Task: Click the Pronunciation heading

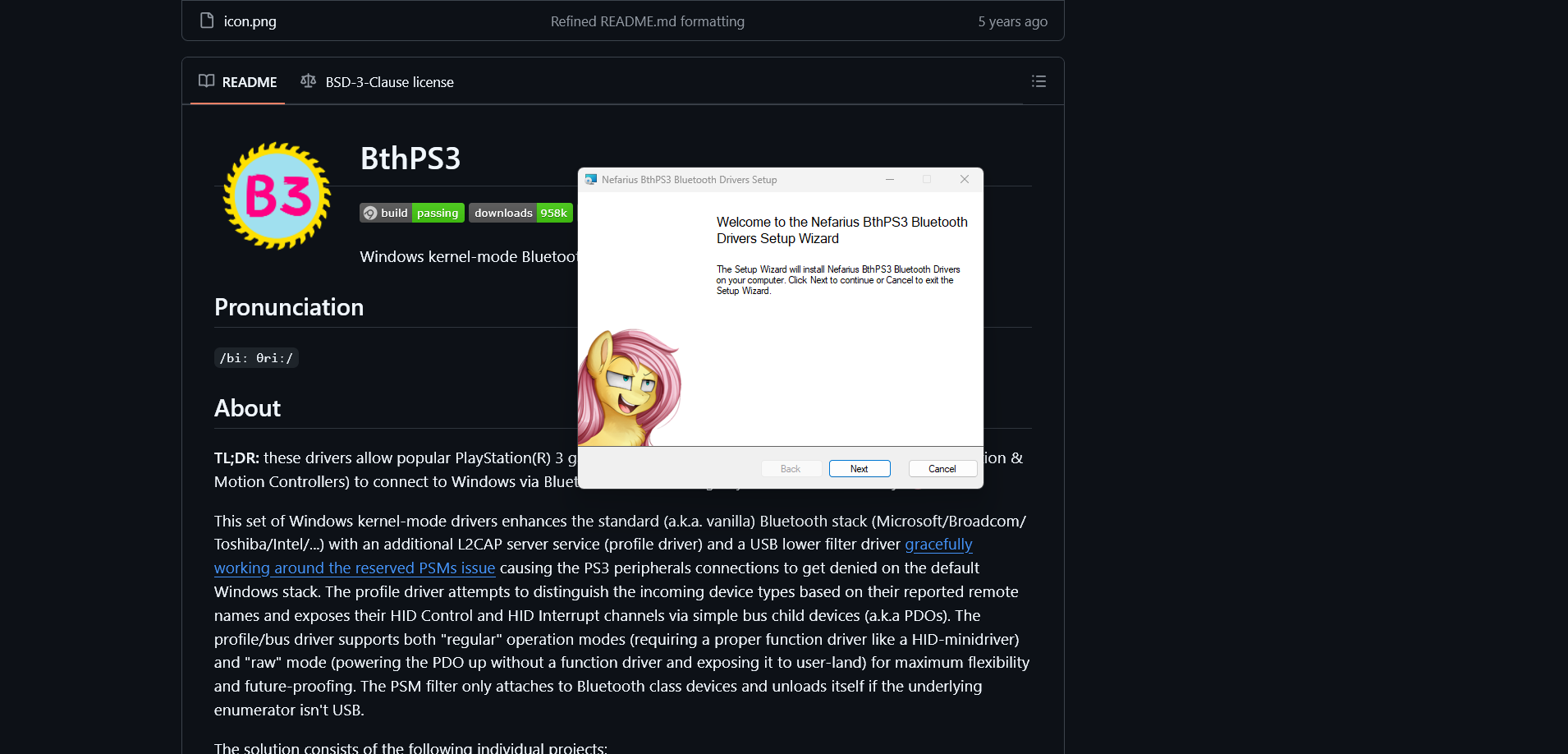Action: tap(289, 307)
